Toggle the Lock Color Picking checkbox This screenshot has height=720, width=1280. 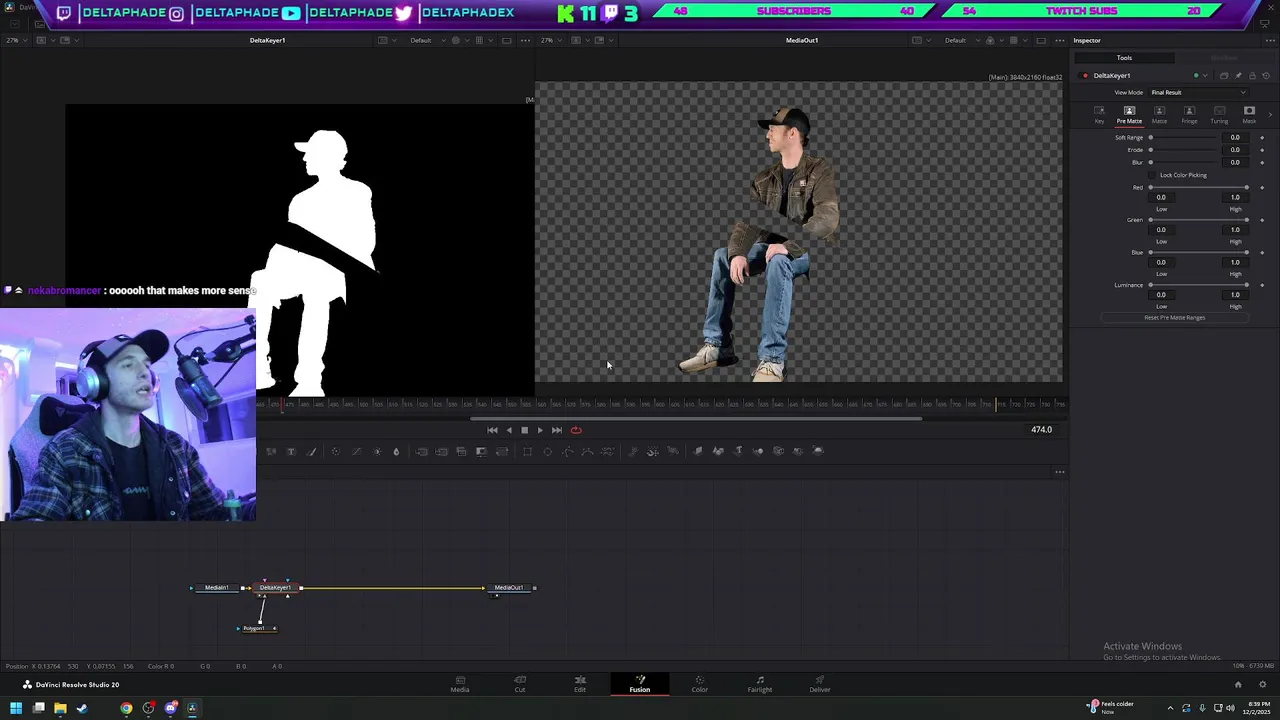click(1152, 175)
